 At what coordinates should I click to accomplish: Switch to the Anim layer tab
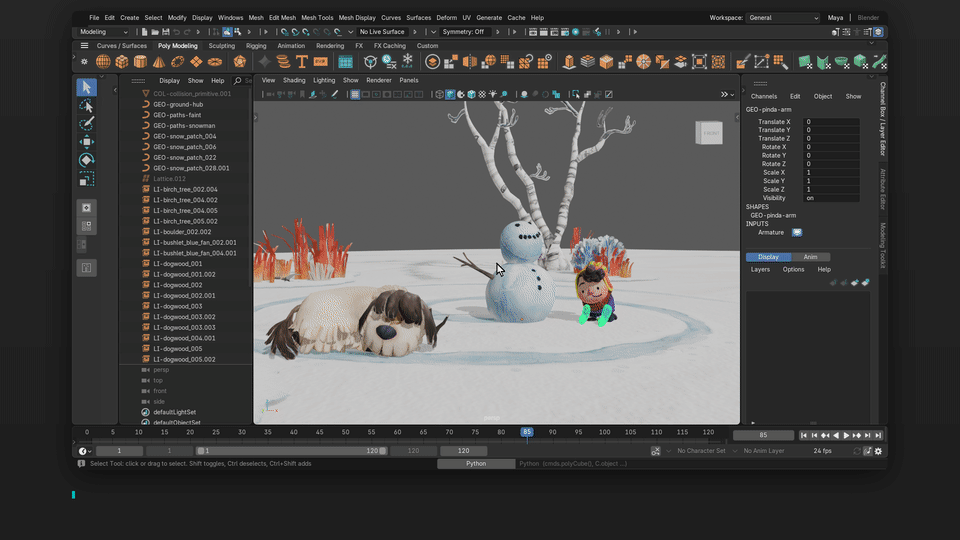click(811, 257)
